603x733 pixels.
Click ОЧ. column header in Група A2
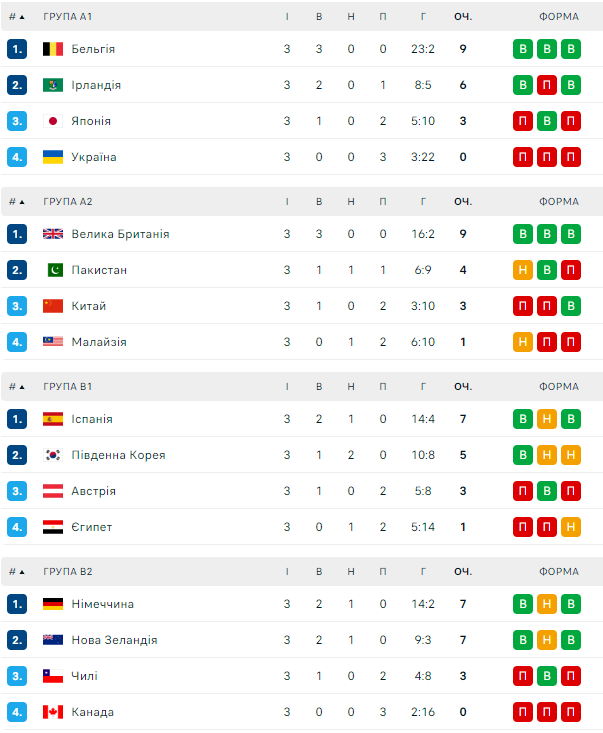[x=462, y=202]
